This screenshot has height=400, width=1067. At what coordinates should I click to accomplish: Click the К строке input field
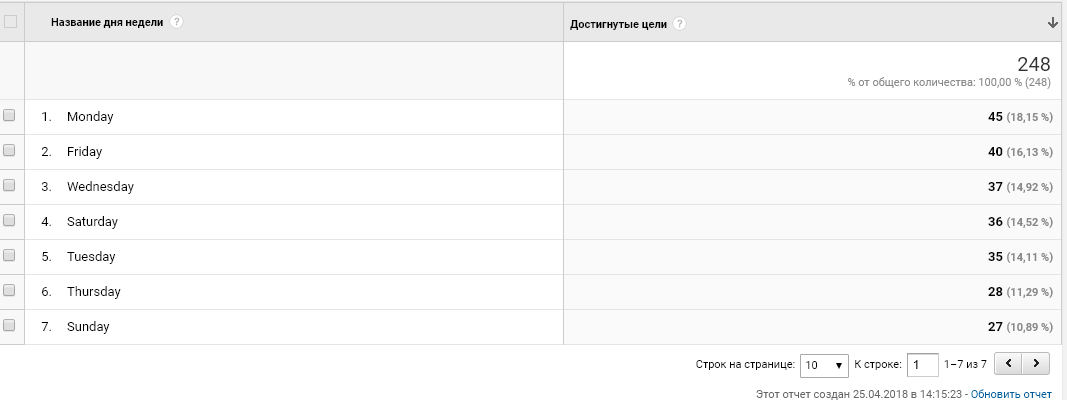pos(923,365)
